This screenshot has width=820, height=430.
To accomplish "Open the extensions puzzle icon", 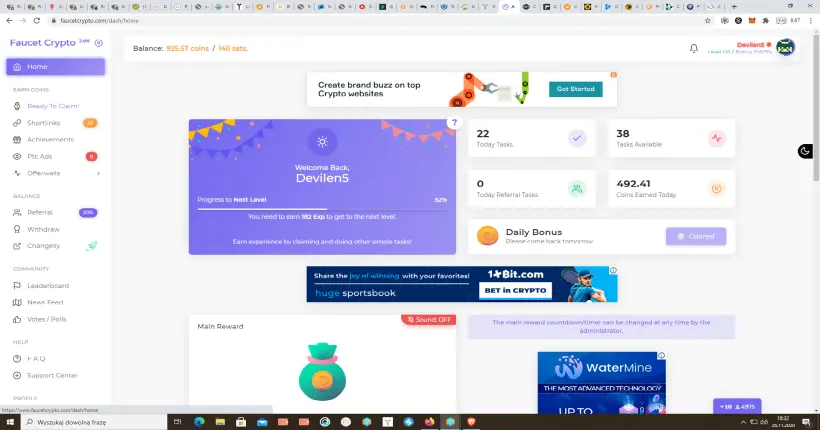I will pyautogui.click(x=766, y=20).
